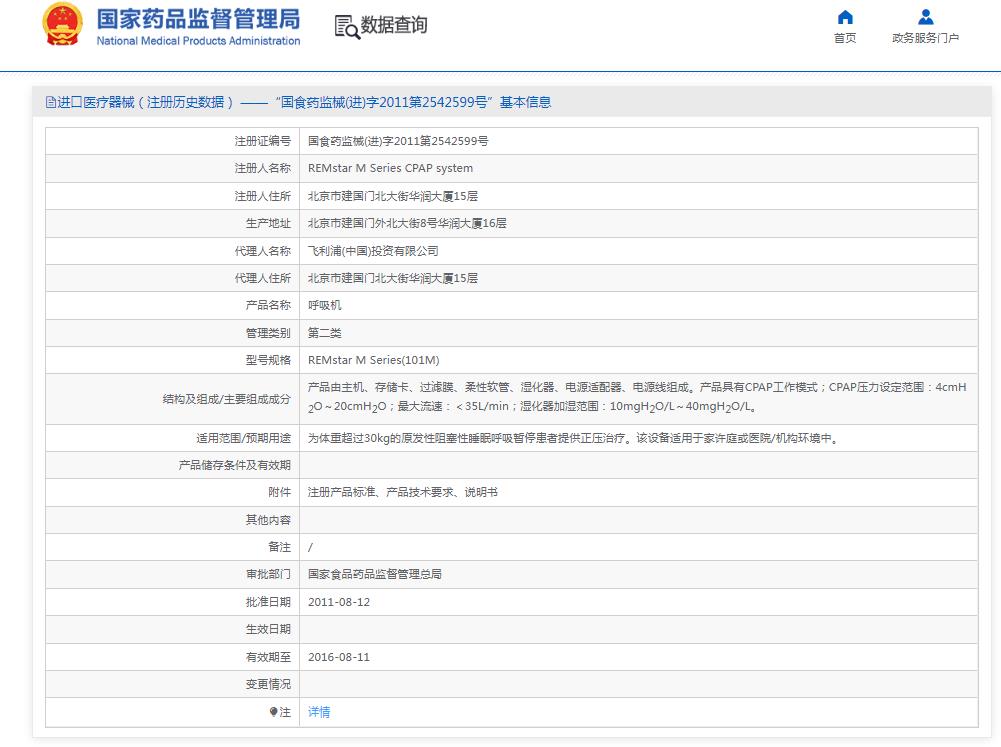Screen dimensions: 1001x747
Task: Click the 数据查询 magnifier document icon
Action: point(346,27)
